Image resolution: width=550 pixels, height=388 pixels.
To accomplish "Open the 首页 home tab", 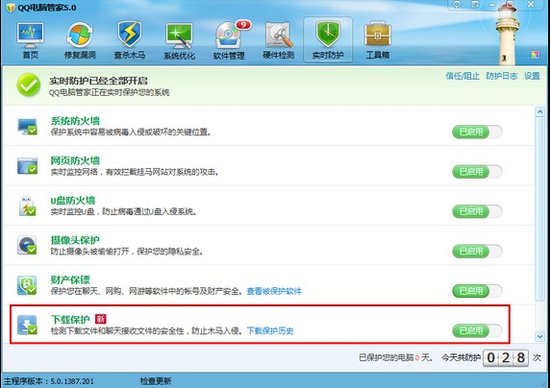I will (30, 41).
